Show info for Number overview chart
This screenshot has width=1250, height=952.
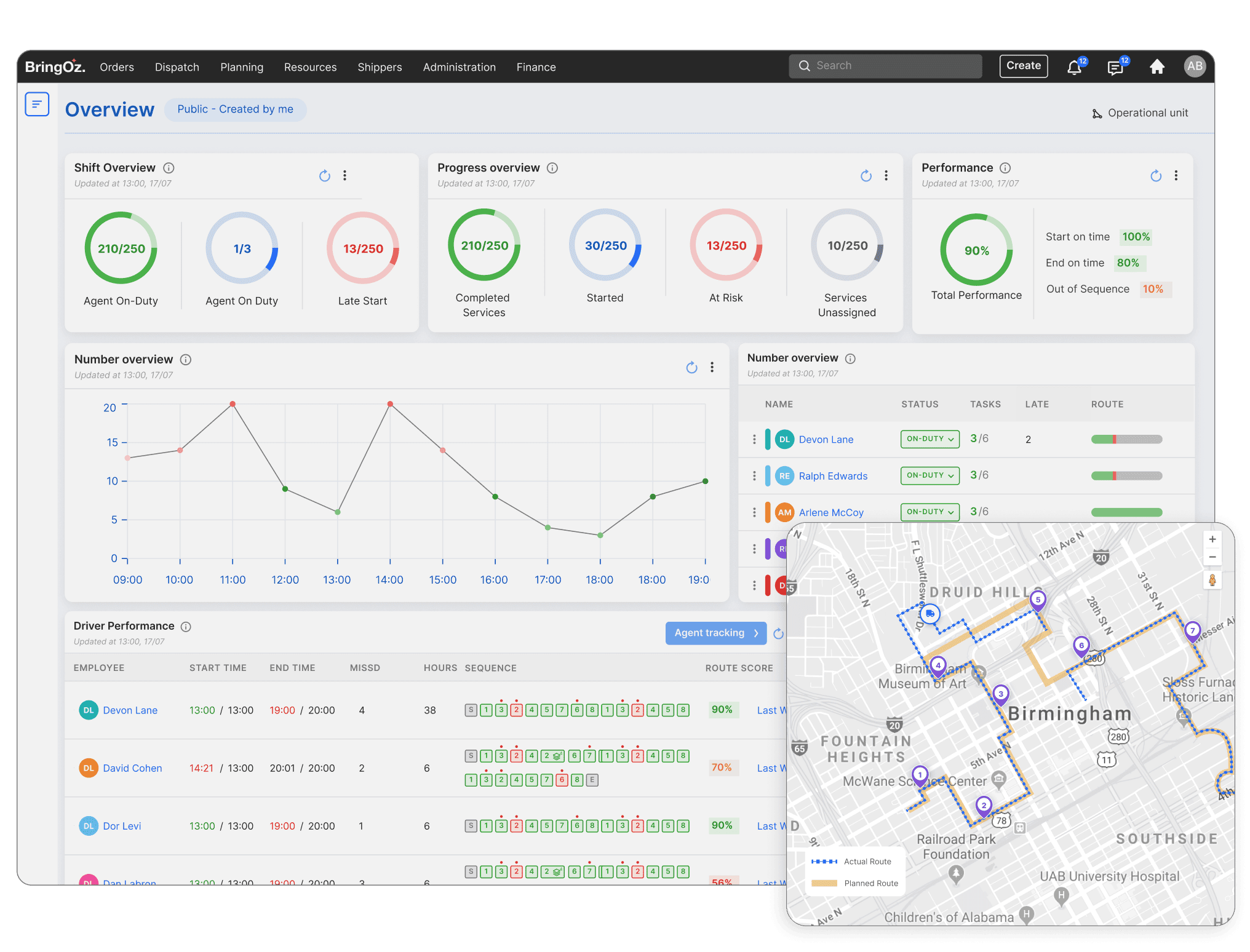click(x=185, y=360)
